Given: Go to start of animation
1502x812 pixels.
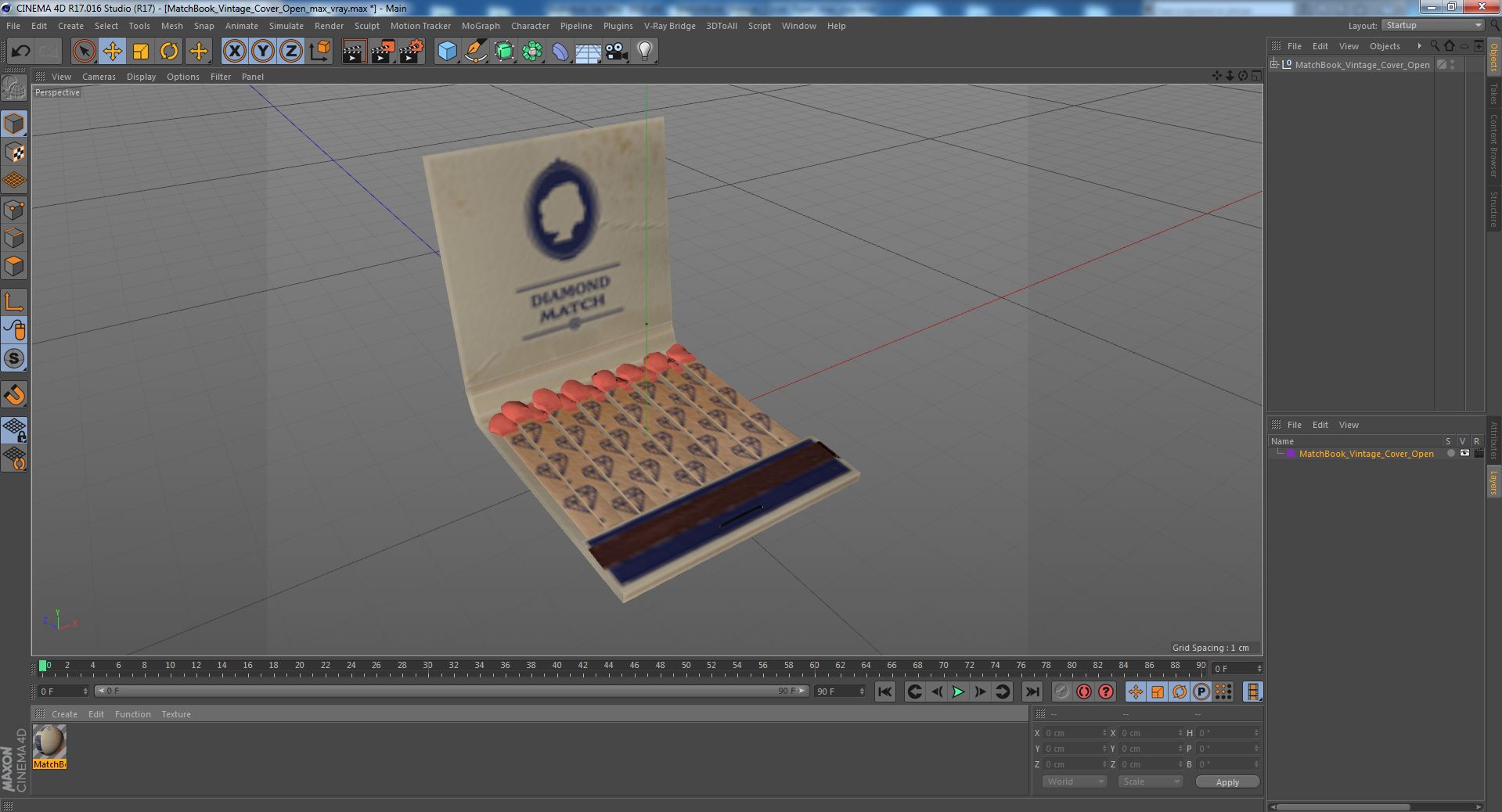Looking at the screenshot, I should click(884, 692).
